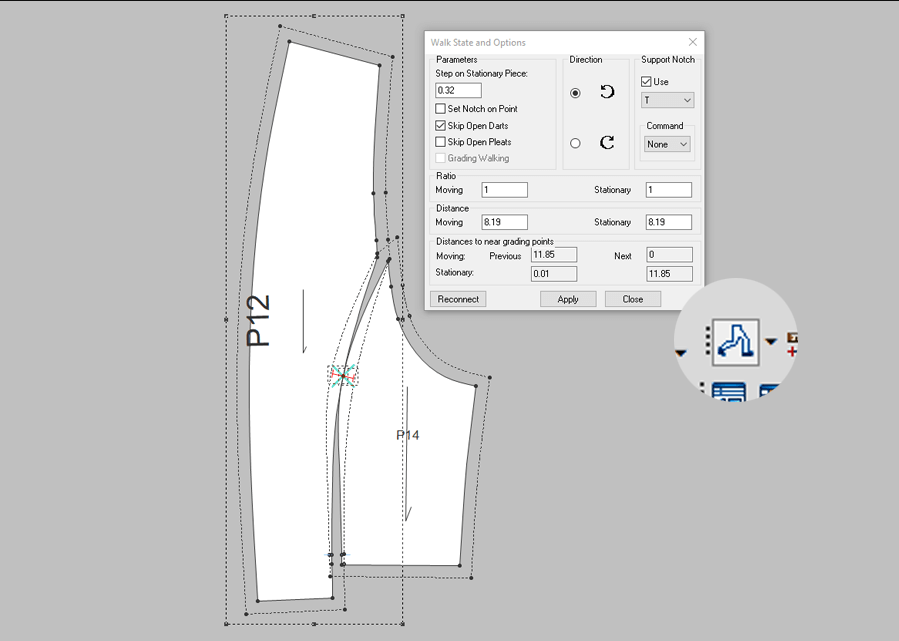The image size is (899, 641).
Task: Uncheck the Skip Open Darts option
Action: coord(441,126)
